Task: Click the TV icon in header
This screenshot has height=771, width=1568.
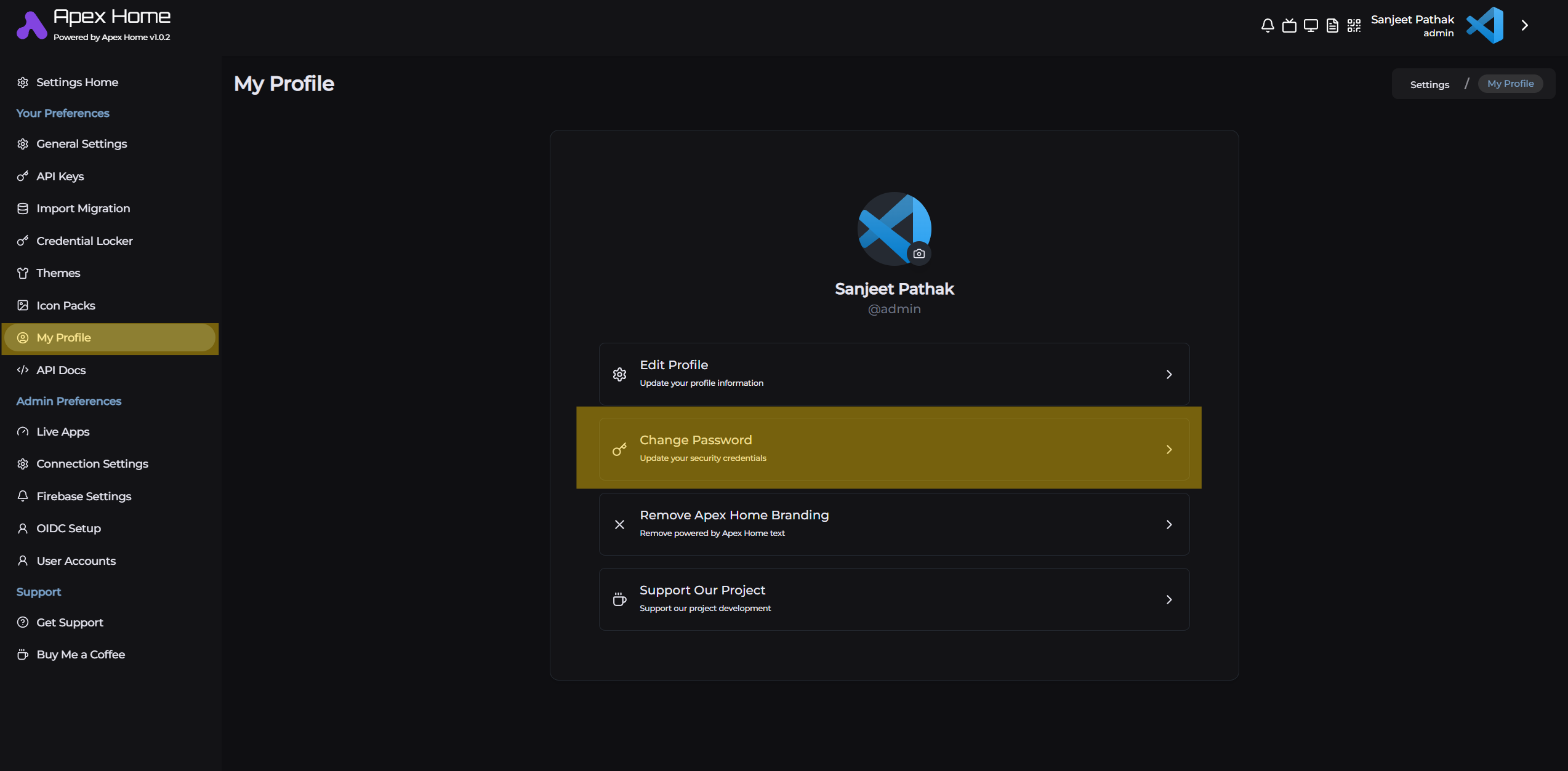Action: click(x=1289, y=26)
